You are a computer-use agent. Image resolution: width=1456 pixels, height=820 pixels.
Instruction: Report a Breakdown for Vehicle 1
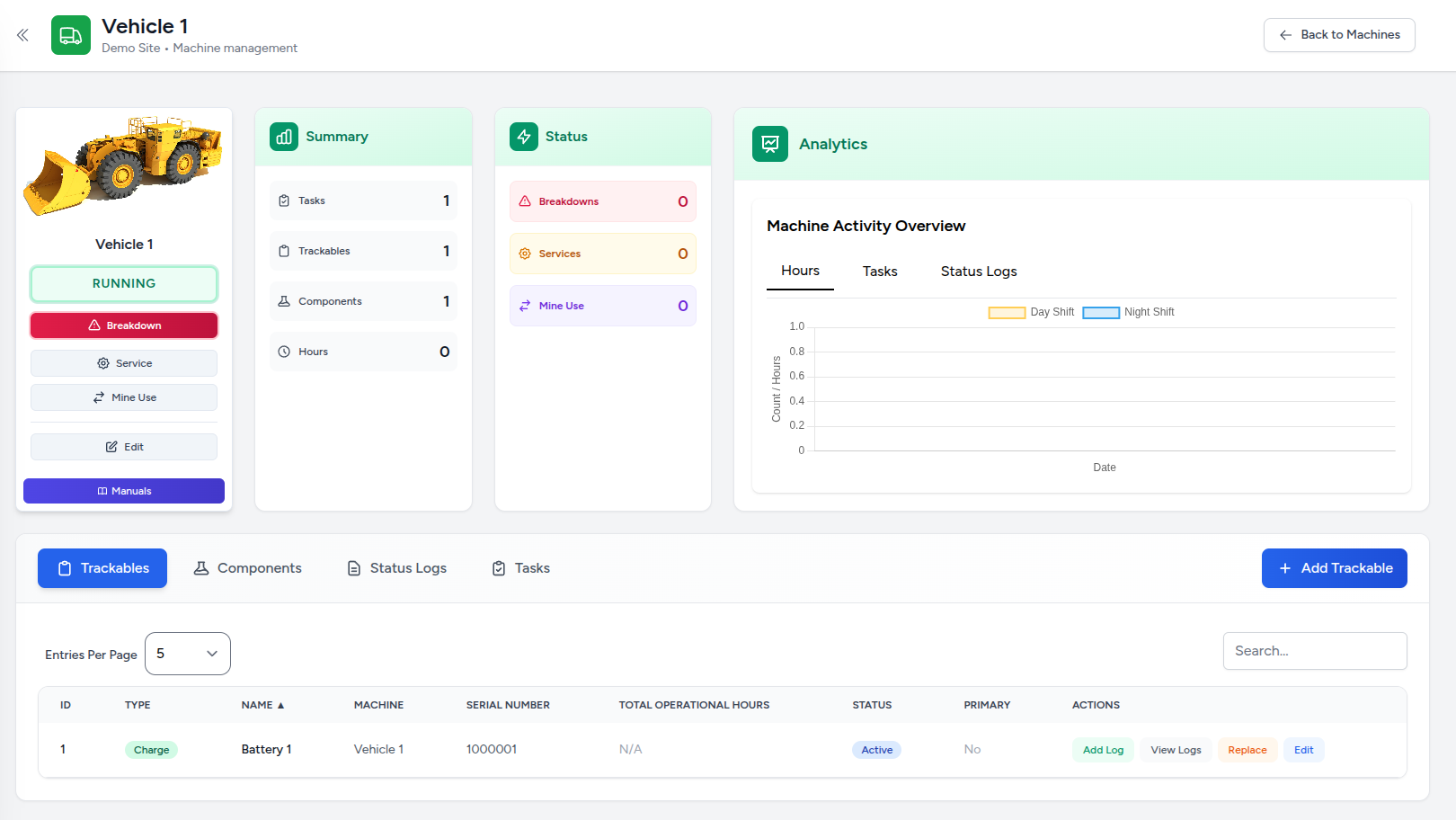pos(124,325)
